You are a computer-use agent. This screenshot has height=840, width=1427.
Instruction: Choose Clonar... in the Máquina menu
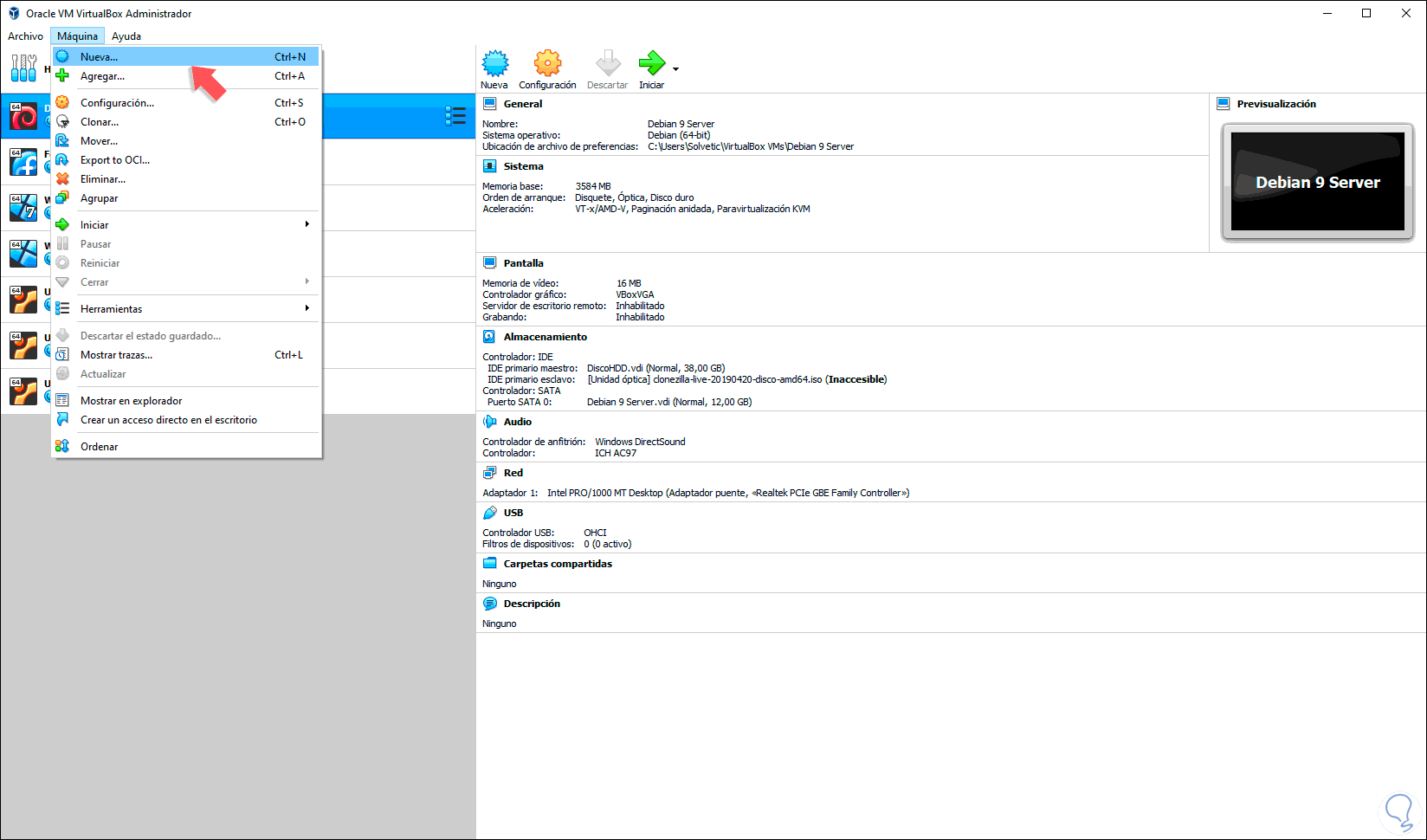coord(186,122)
